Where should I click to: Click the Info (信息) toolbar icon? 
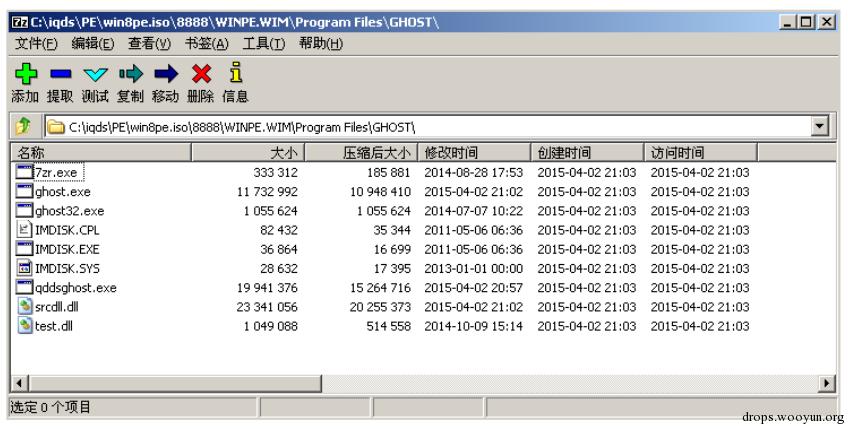pyautogui.click(x=236, y=74)
